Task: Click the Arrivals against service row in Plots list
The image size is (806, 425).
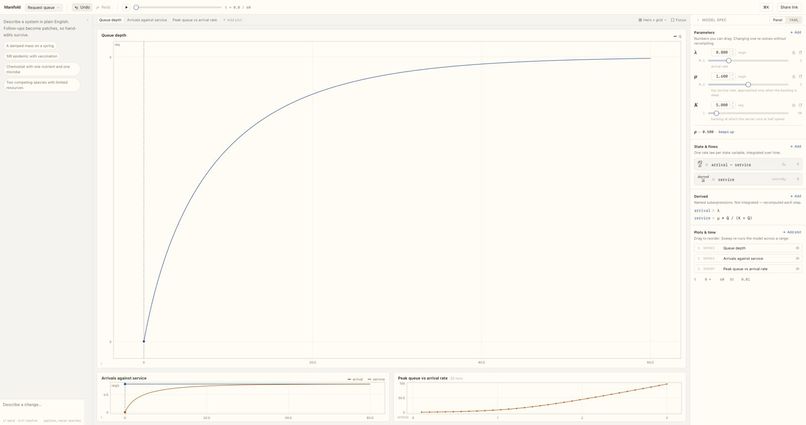Action: click(x=748, y=258)
